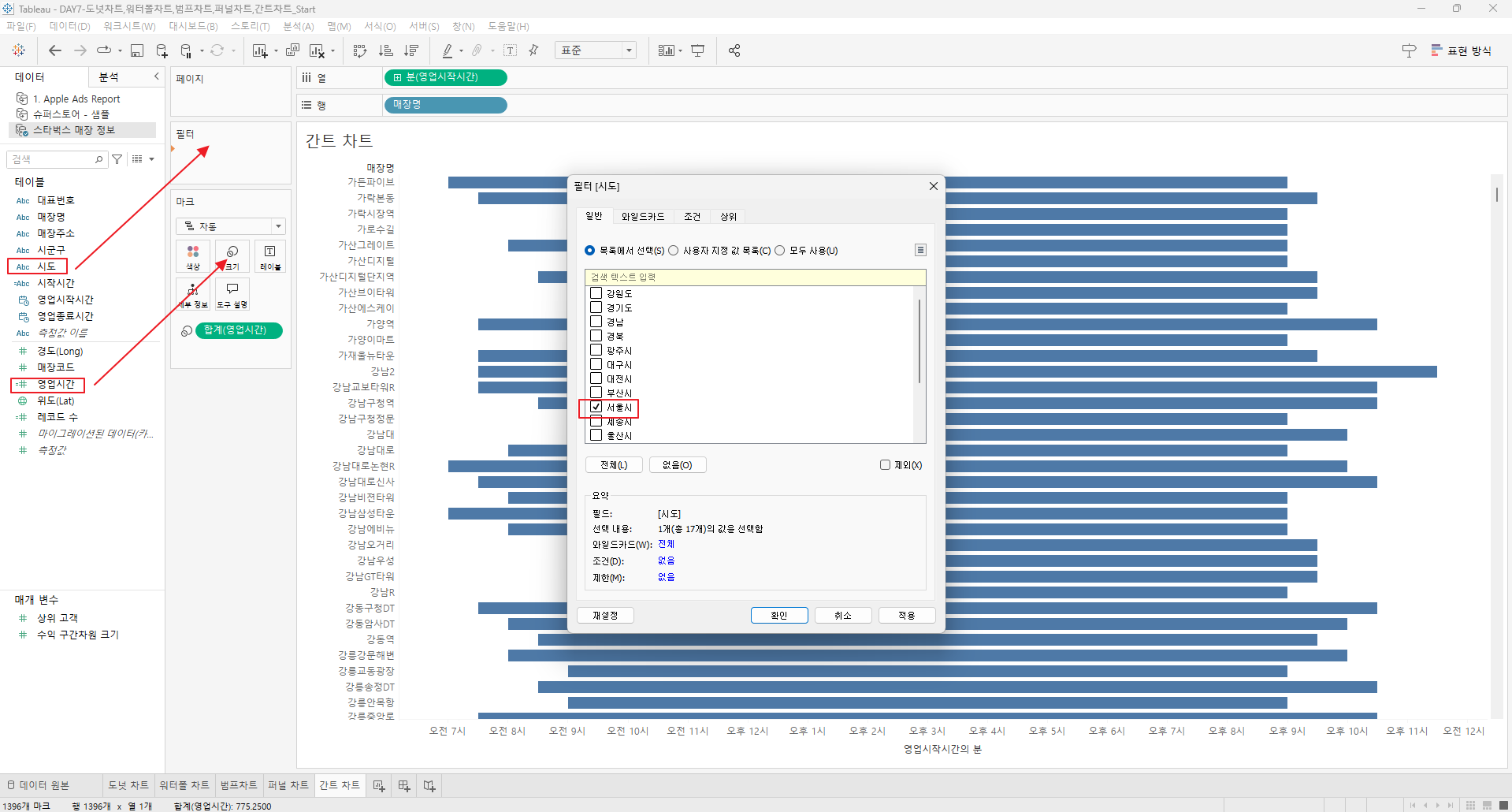Click the filter dialog list menu icon
1512x812 pixels.
tap(920, 250)
